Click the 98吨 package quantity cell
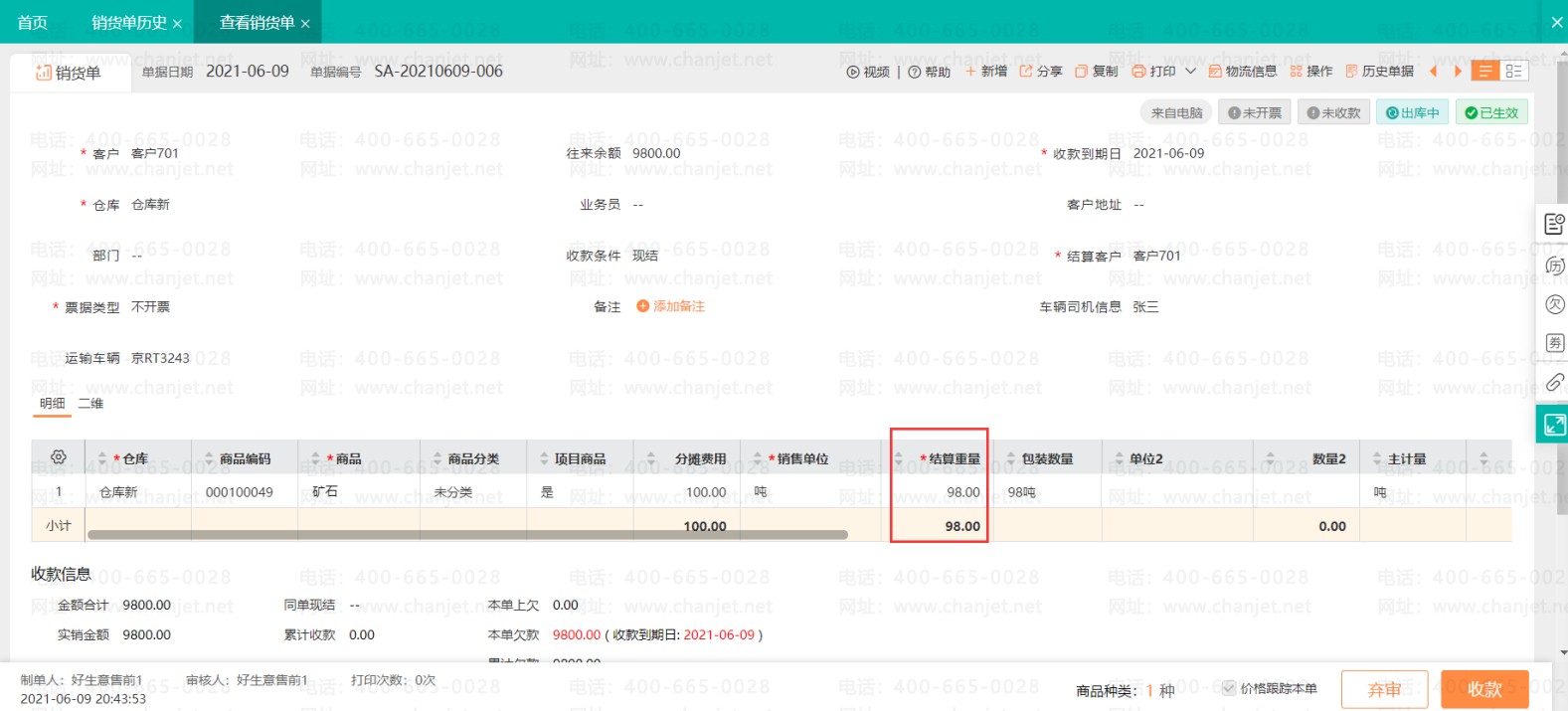Viewport: 1568px width, 711px height. pyautogui.click(x=1021, y=492)
